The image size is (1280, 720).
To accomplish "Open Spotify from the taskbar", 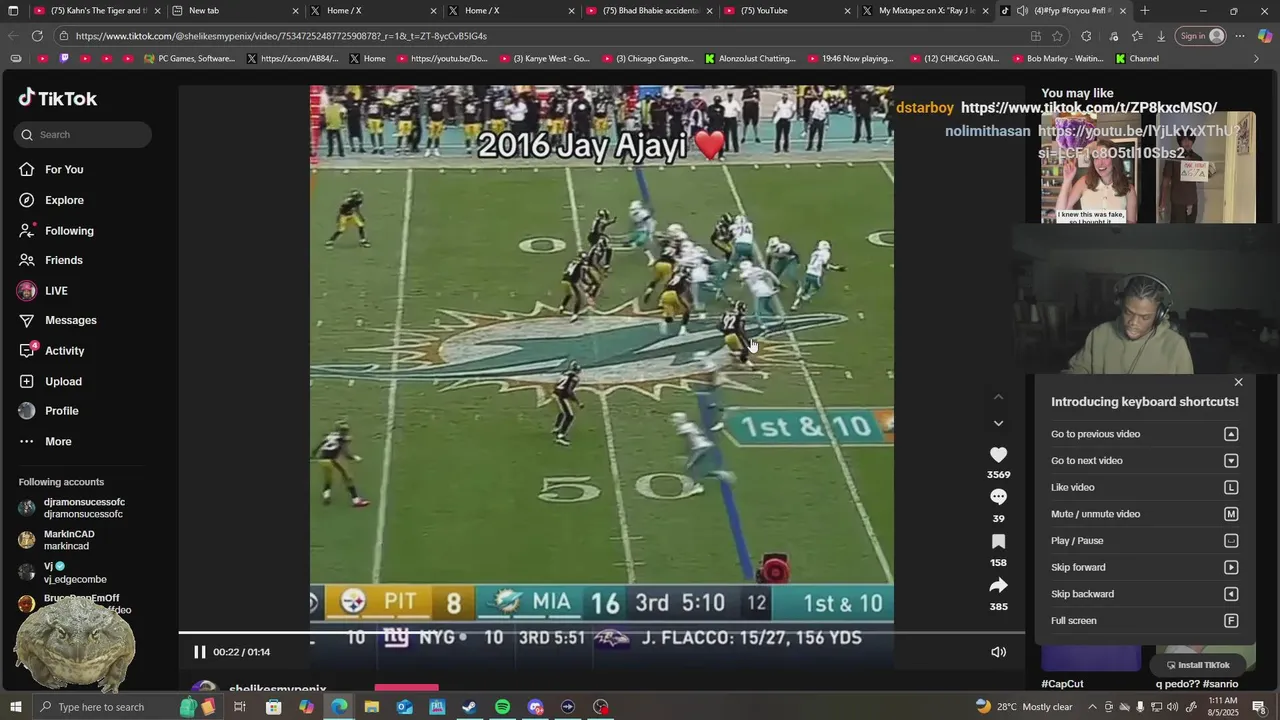I will coord(502,707).
